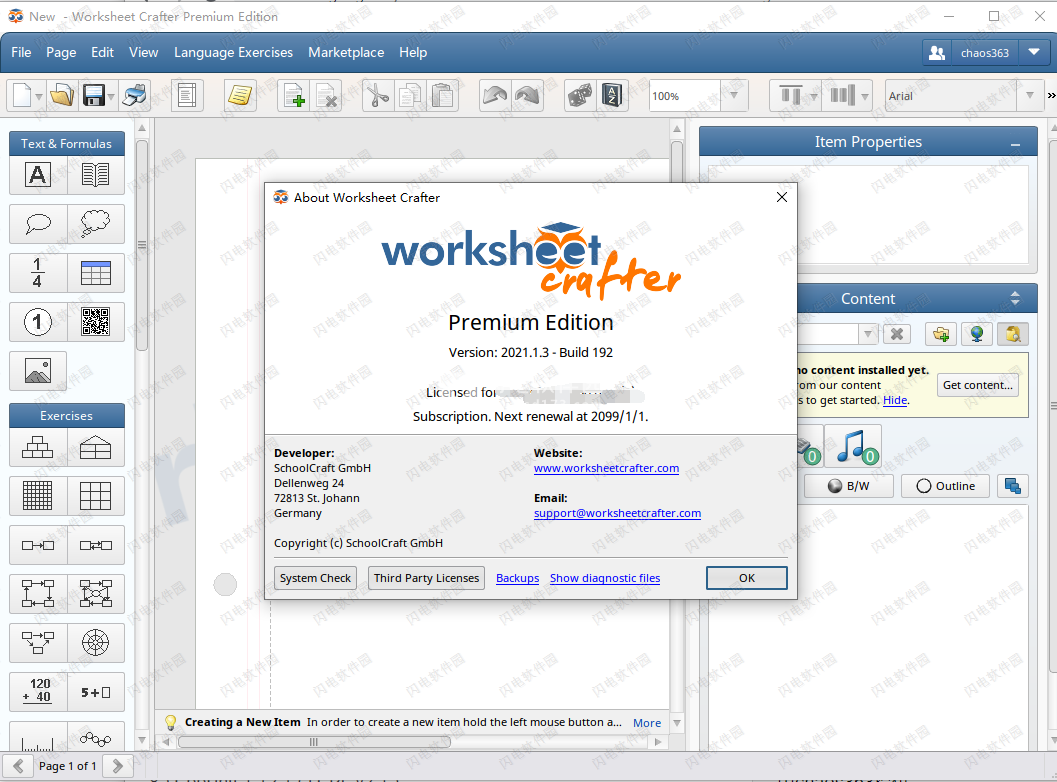The height and width of the screenshot is (782, 1057).
Task: Open an existing file via folder icon
Action: coord(62,96)
